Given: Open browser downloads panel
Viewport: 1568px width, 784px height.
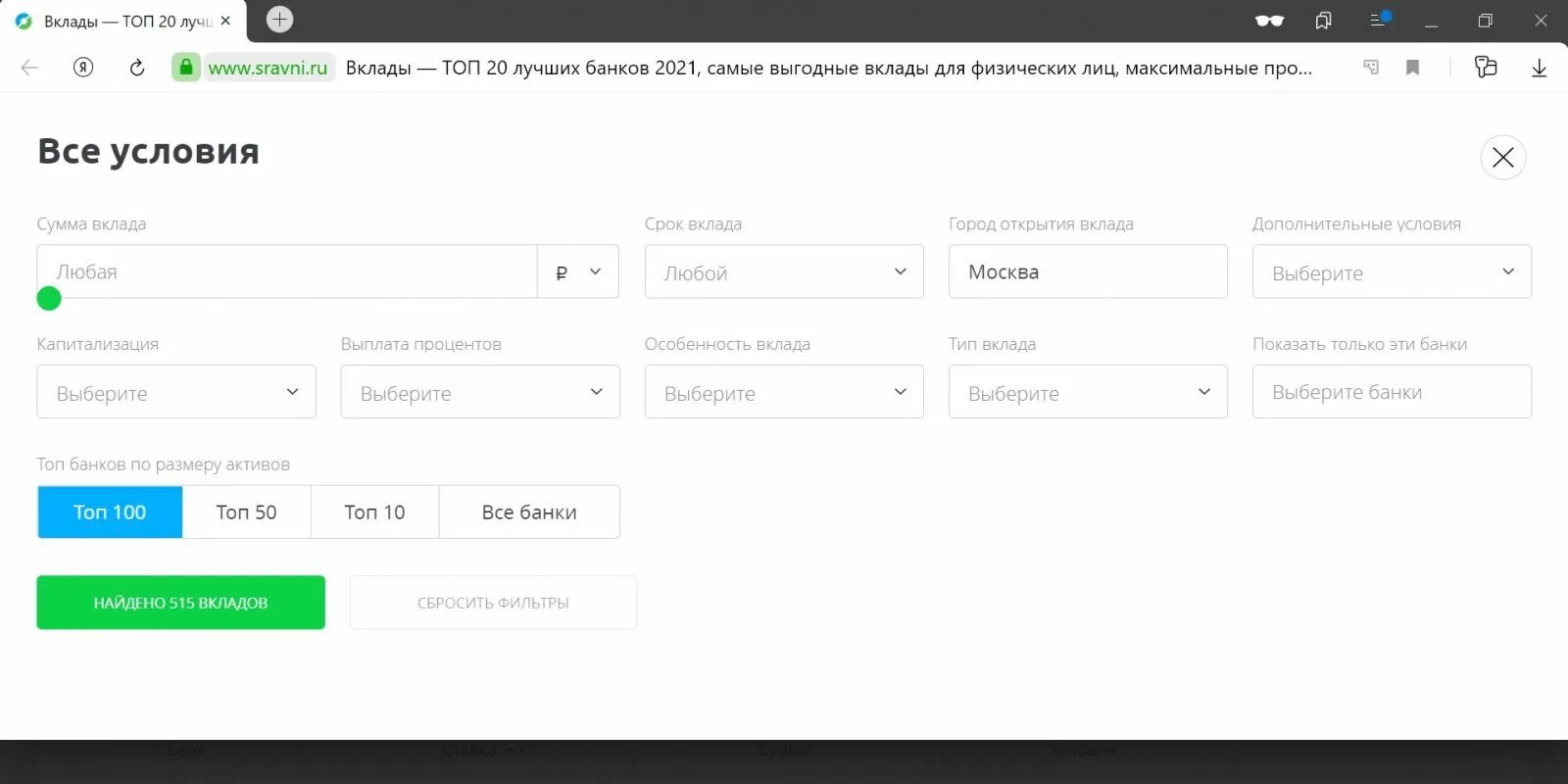Looking at the screenshot, I should pos(1539,68).
